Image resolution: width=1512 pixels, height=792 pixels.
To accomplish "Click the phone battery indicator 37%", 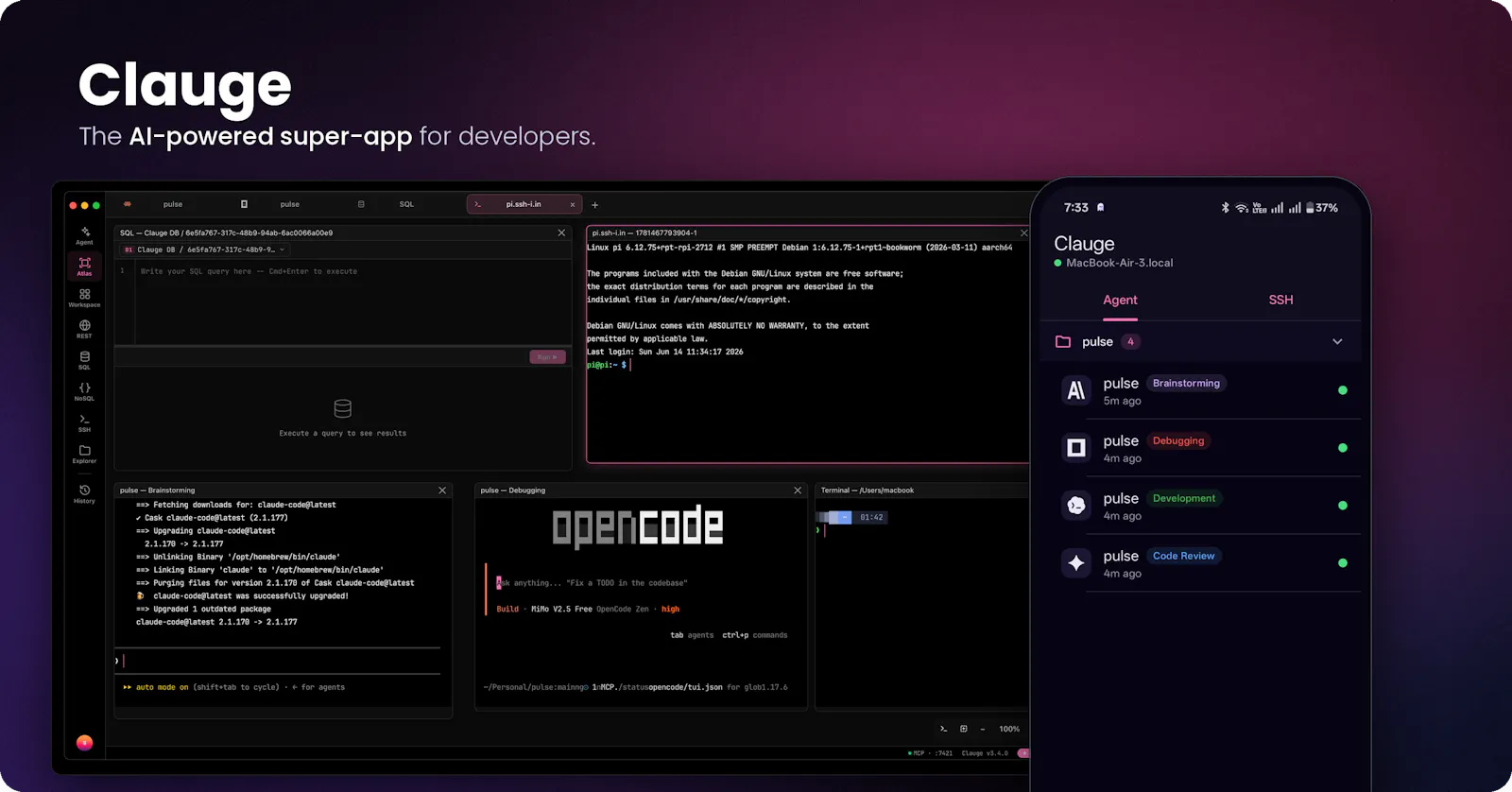I will pos(1321,208).
